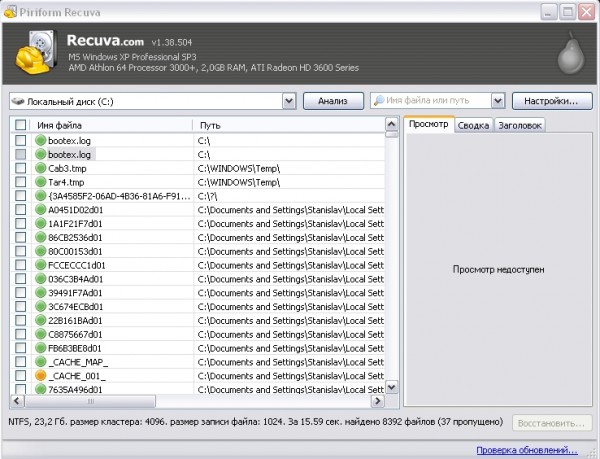Toggle the select-all checkbox in header
The height and width of the screenshot is (459, 600).
20,125
